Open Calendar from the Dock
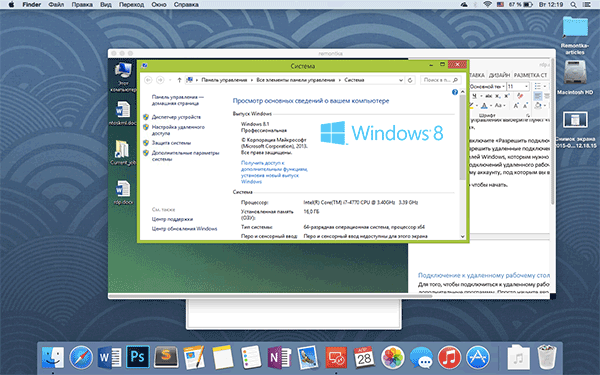The width and height of the screenshot is (600, 375). [364, 357]
